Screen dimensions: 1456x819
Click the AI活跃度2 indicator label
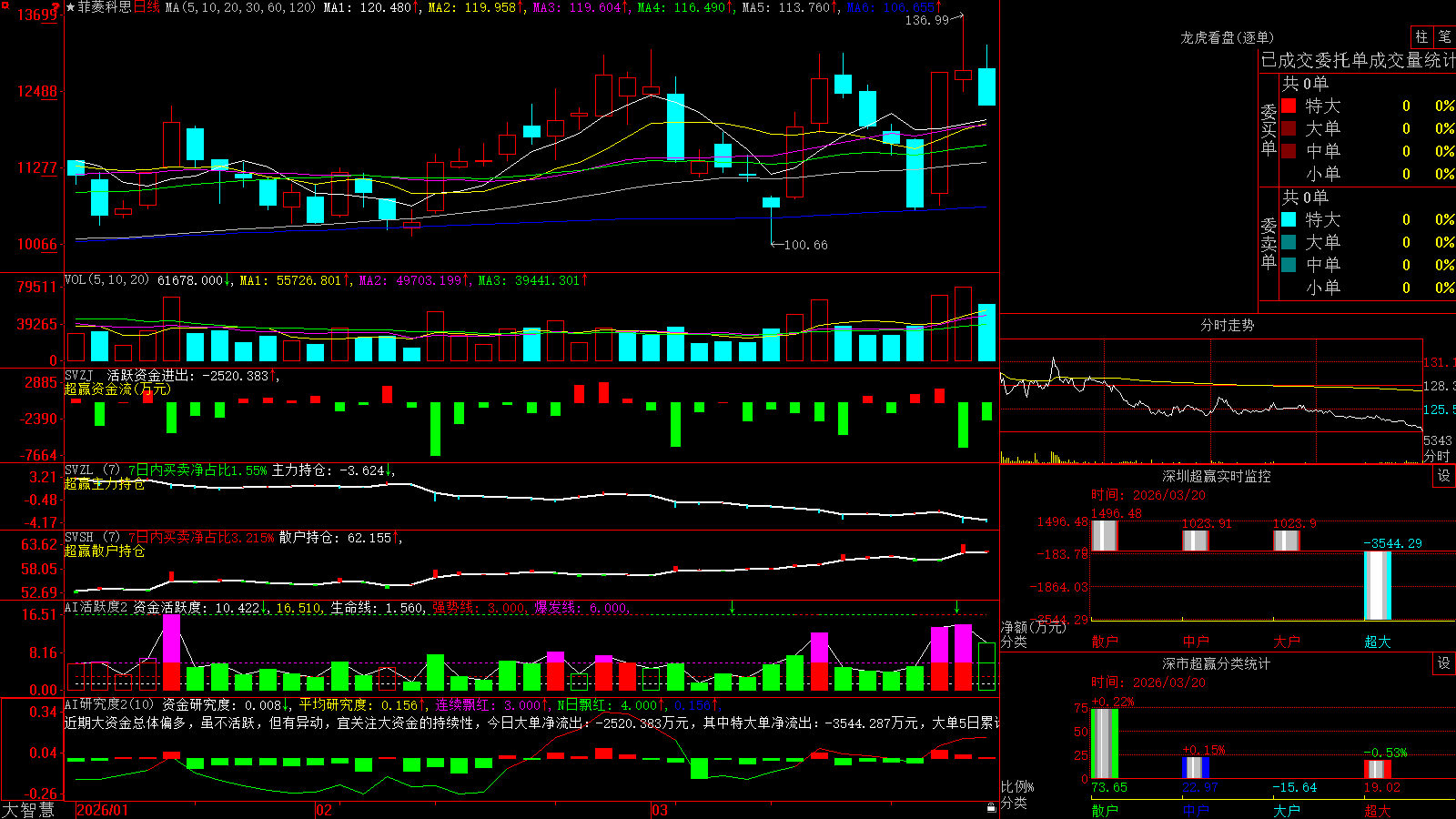click(x=96, y=607)
